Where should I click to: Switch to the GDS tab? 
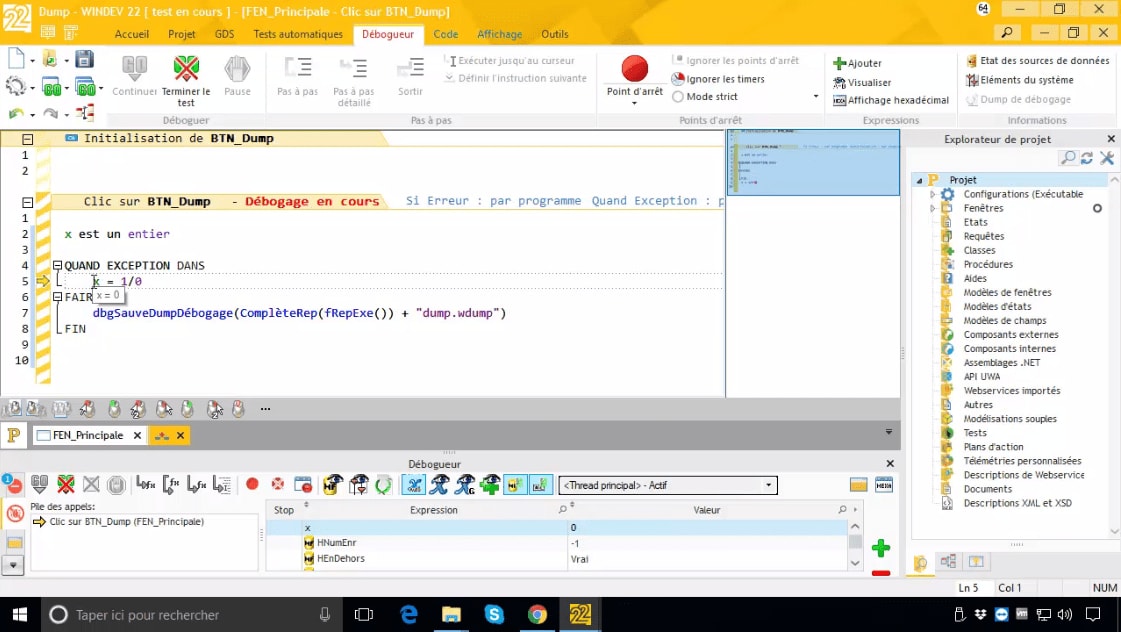[224, 34]
